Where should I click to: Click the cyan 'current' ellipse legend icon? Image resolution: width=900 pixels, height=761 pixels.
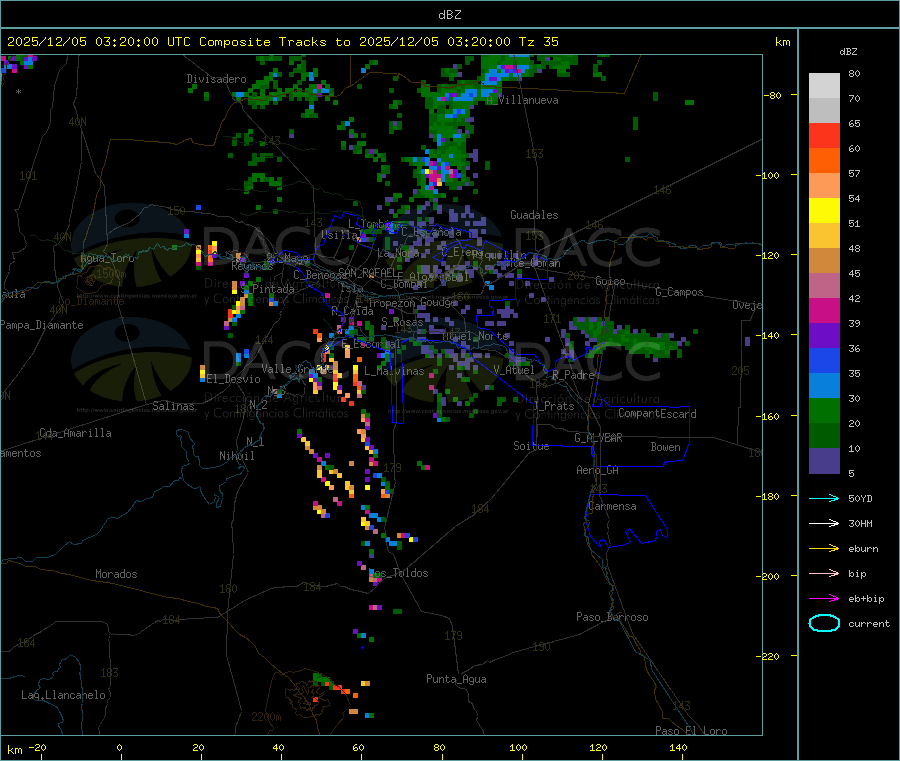824,623
